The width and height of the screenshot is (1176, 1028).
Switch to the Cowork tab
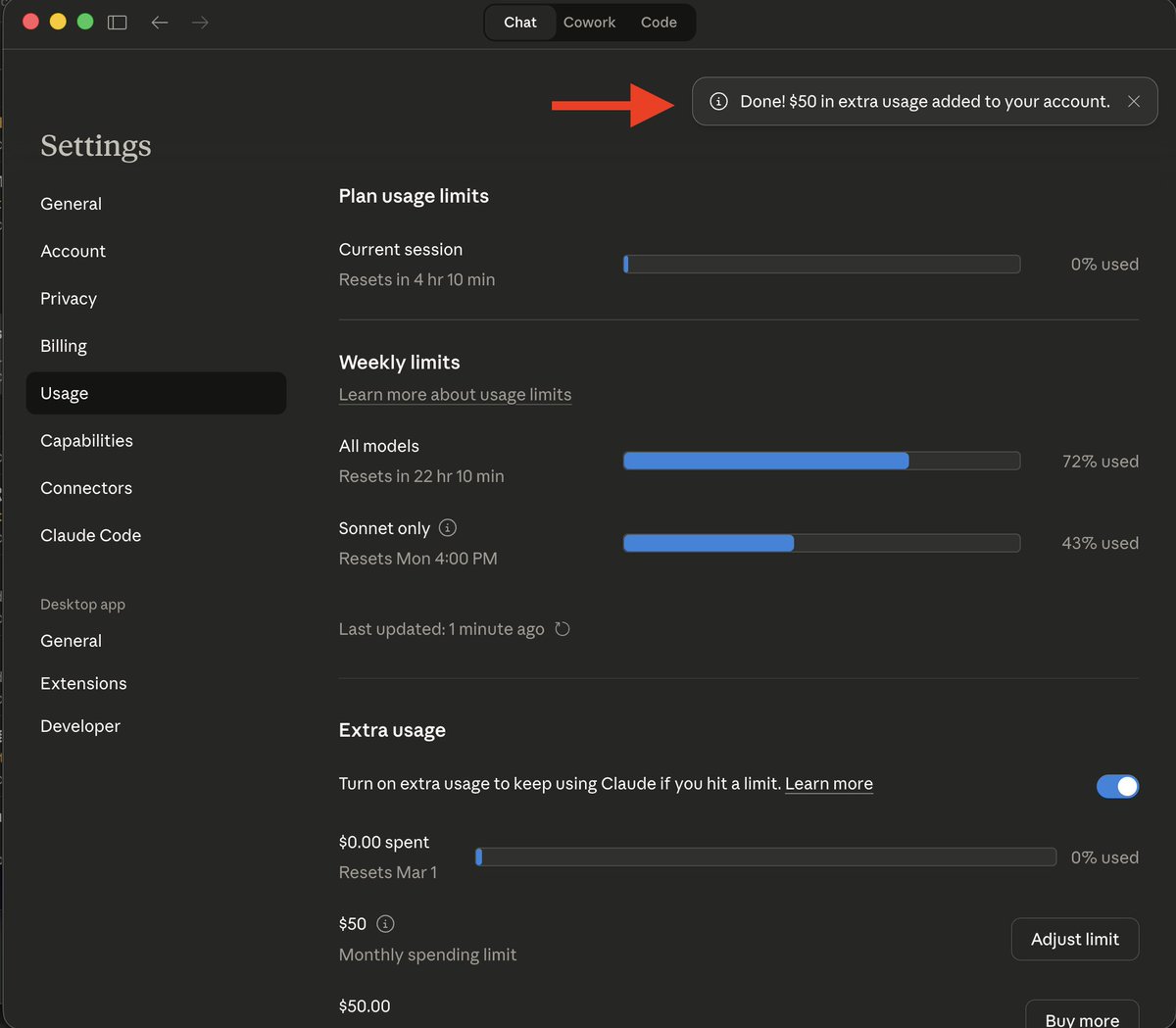590,22
